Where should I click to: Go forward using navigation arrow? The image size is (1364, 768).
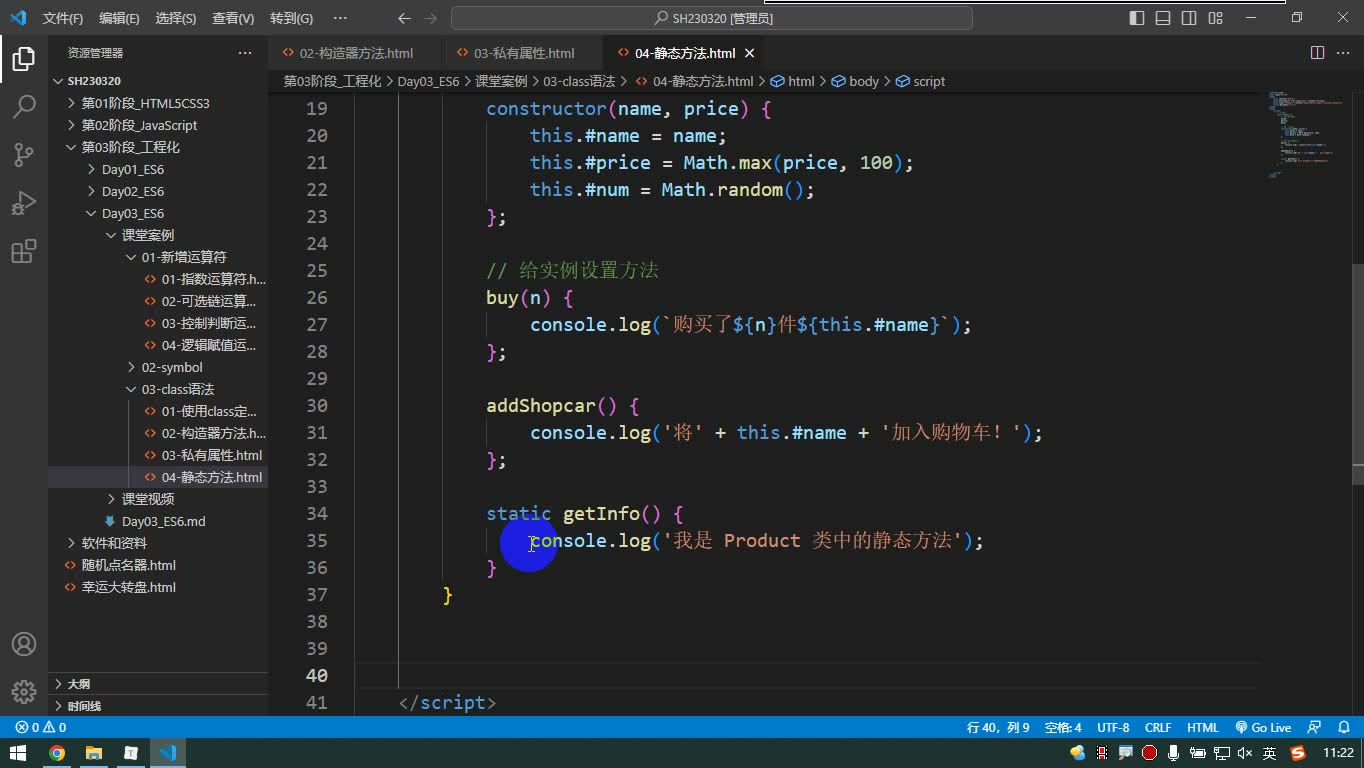pos(430,18)
